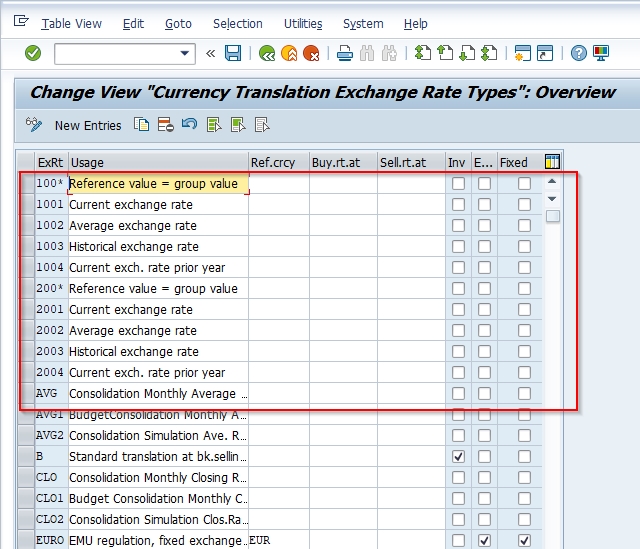Viewport: 640px width, 549px height.
Task: Click the Undo Change icon
Action: [x=190, y=125]
